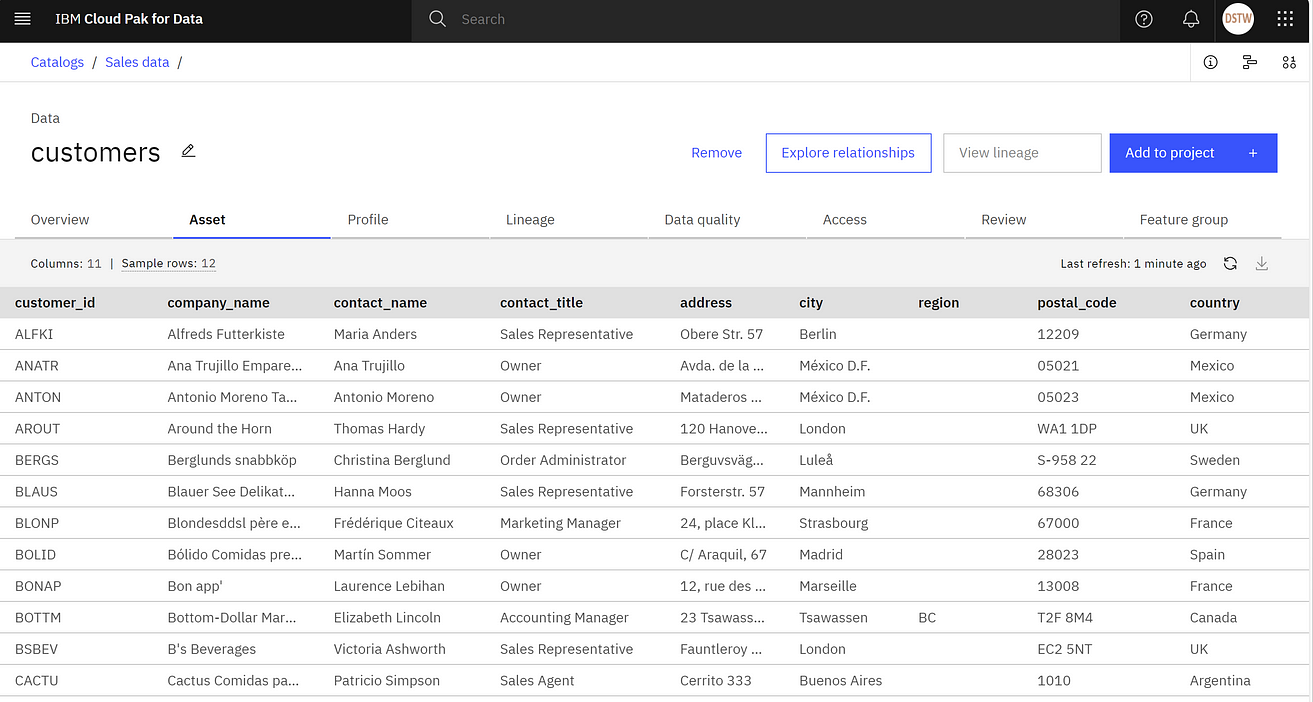This screenshot has width=1313, height=702.
Task: Click the Argentina country cell
Action: click(x=1220, y=681)
